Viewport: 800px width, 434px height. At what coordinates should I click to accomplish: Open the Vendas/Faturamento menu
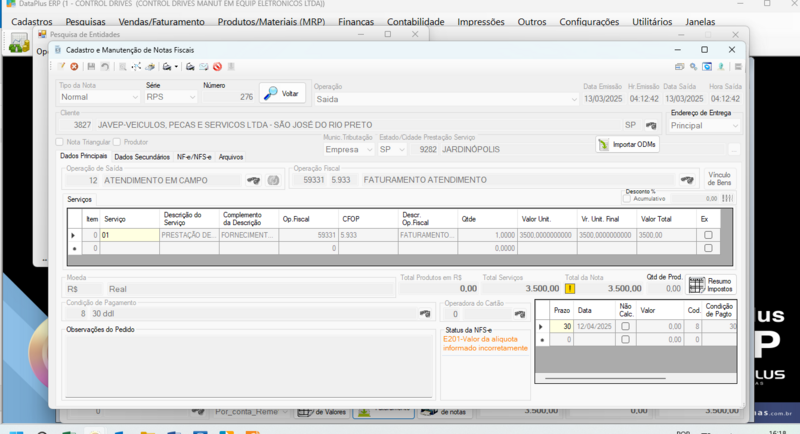point(161,22)
